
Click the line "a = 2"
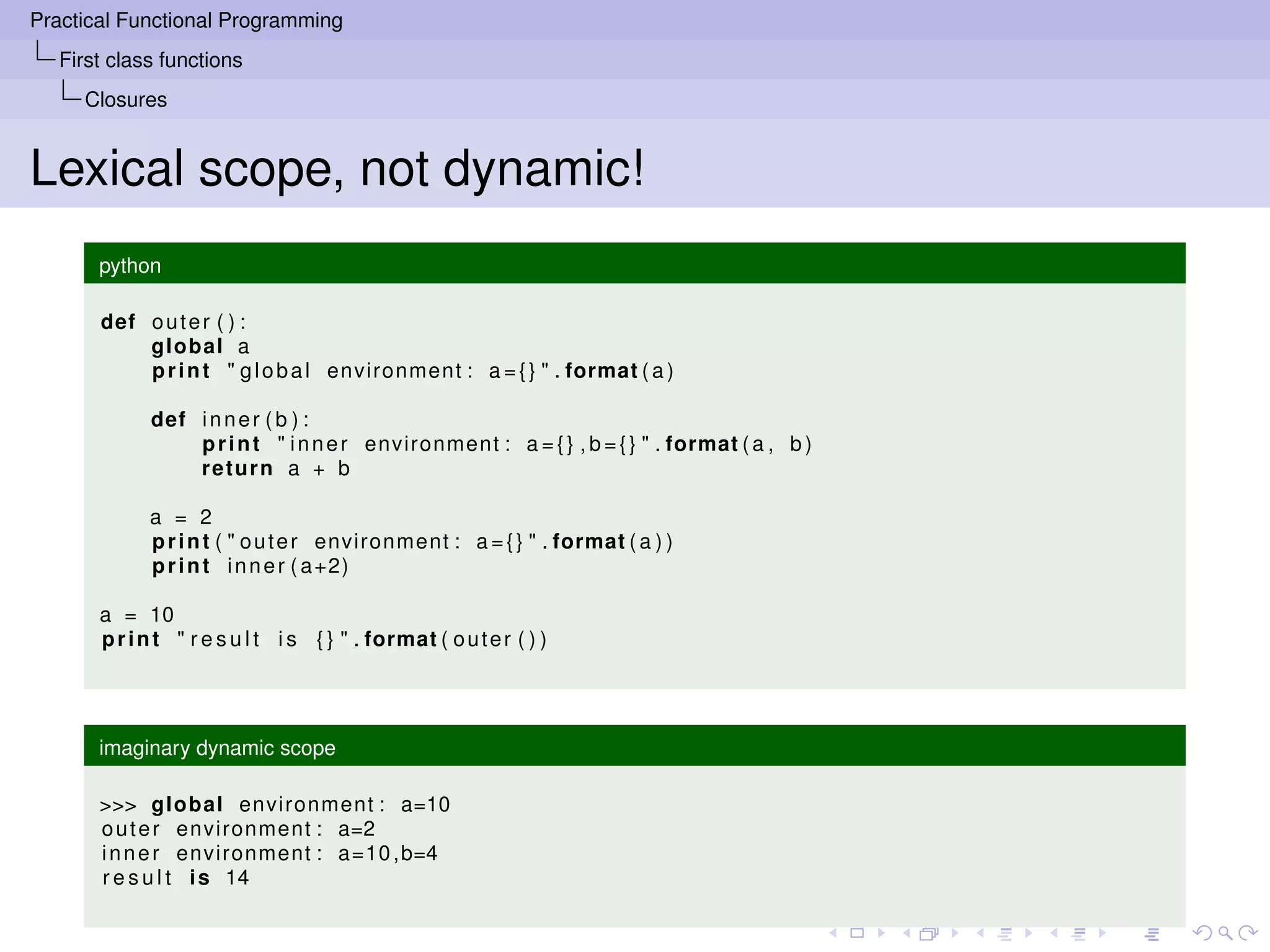click(x=181, y=518)
